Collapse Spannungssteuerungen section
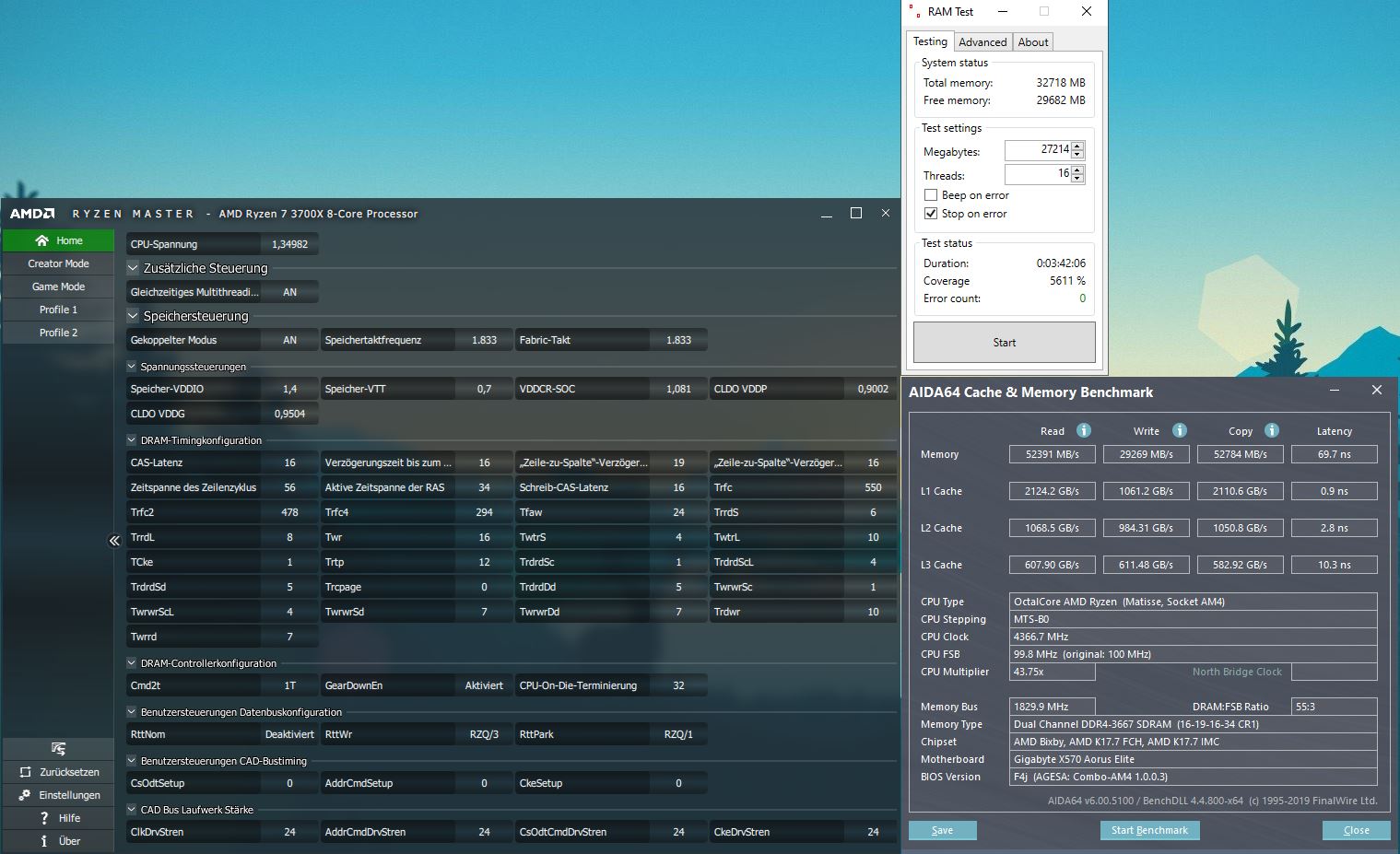The width and height of the screenshot is (1400, 854). click(131, 367)
